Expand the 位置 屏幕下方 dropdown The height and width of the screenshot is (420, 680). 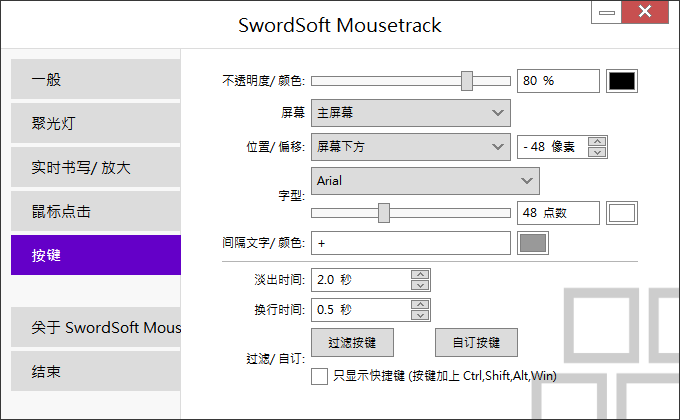click(x=411, y=147)
